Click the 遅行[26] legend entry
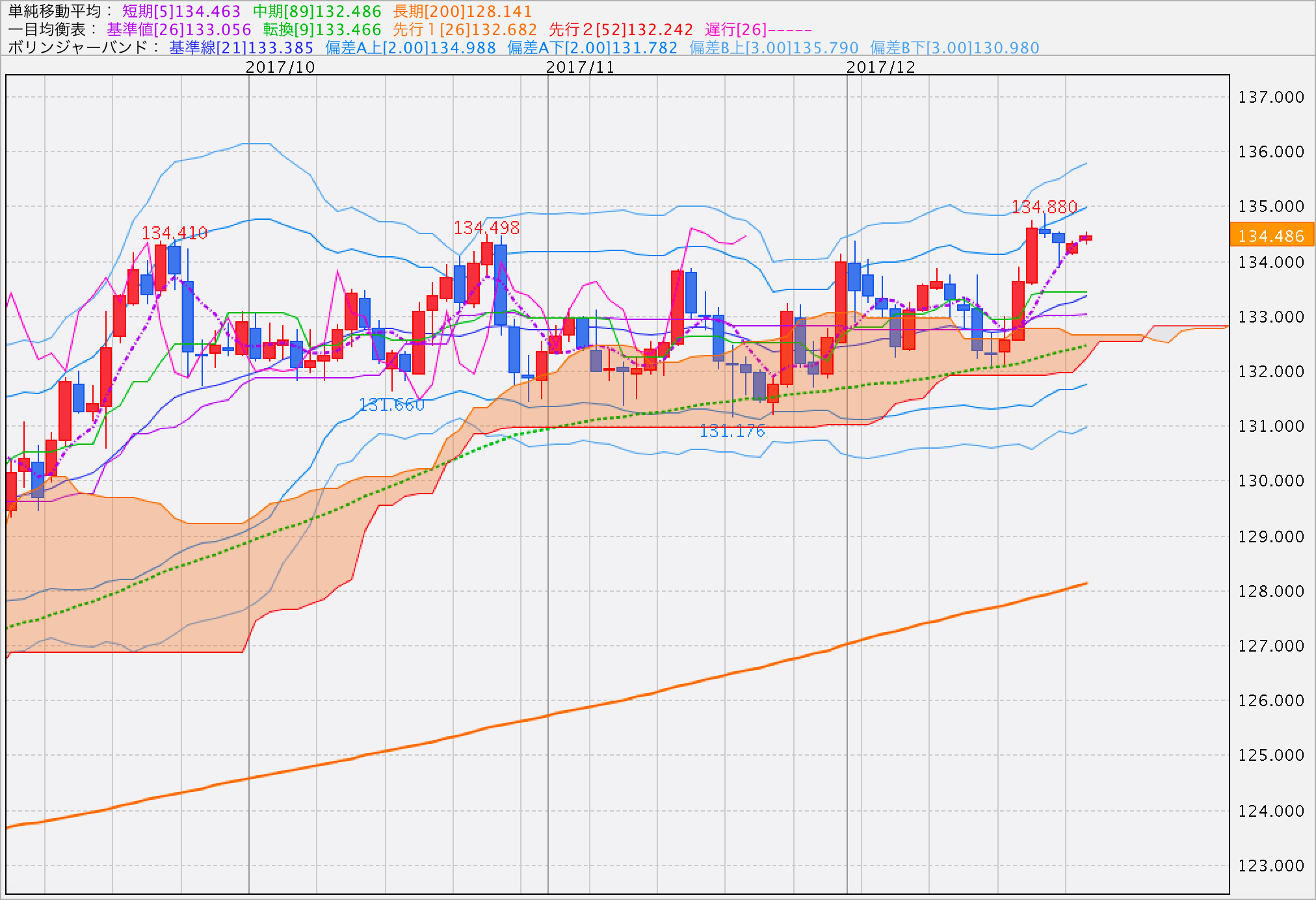 759,30
